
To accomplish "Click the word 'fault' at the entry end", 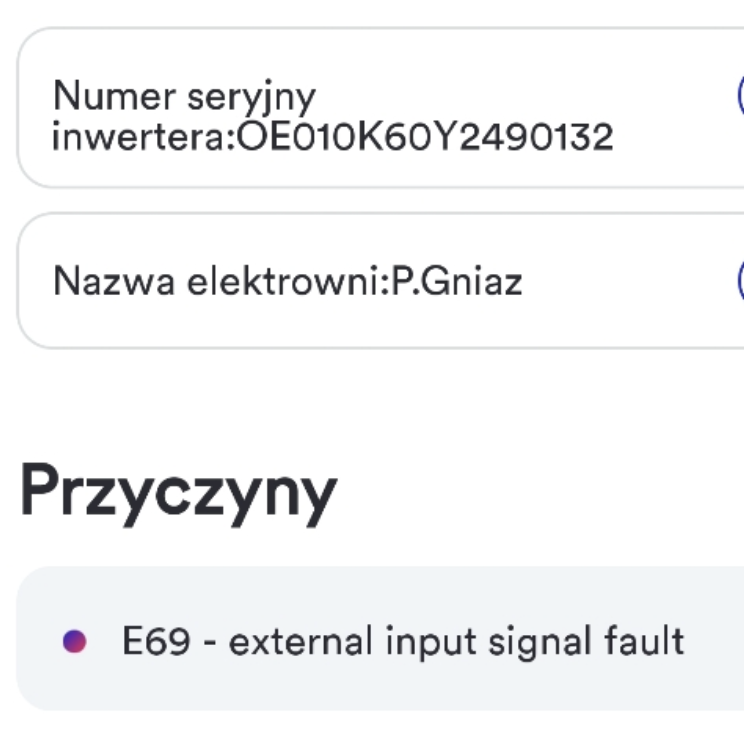I will [644, 640].
